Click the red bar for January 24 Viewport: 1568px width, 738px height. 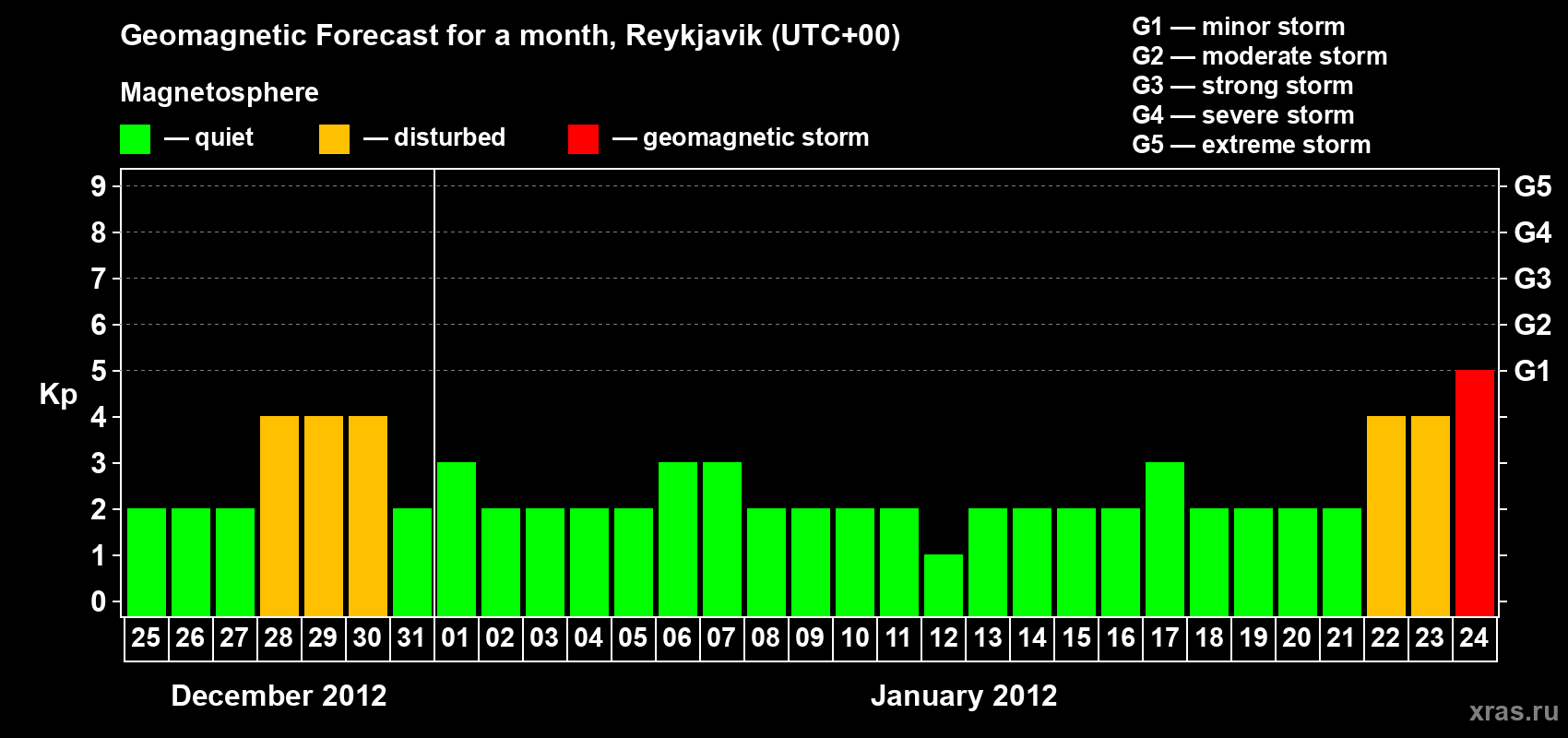[x=1474, y=493]
